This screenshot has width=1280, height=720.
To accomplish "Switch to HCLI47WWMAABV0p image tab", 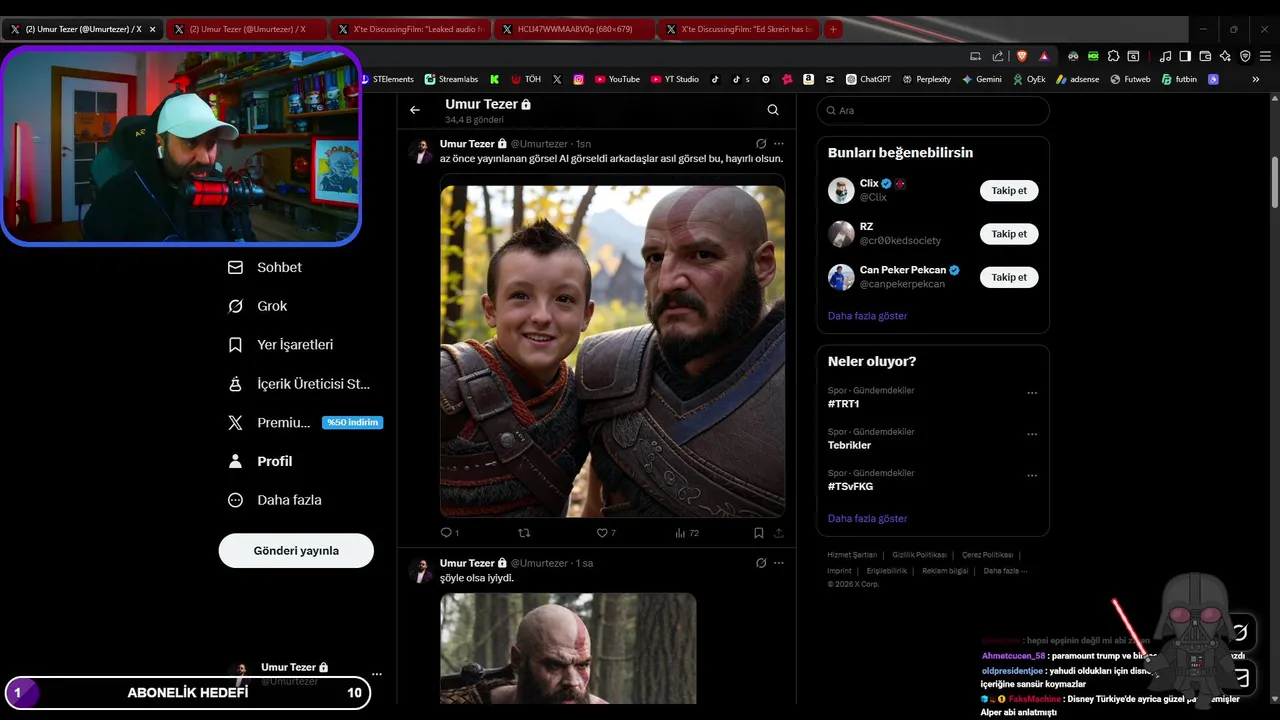I will click(575, 29).
